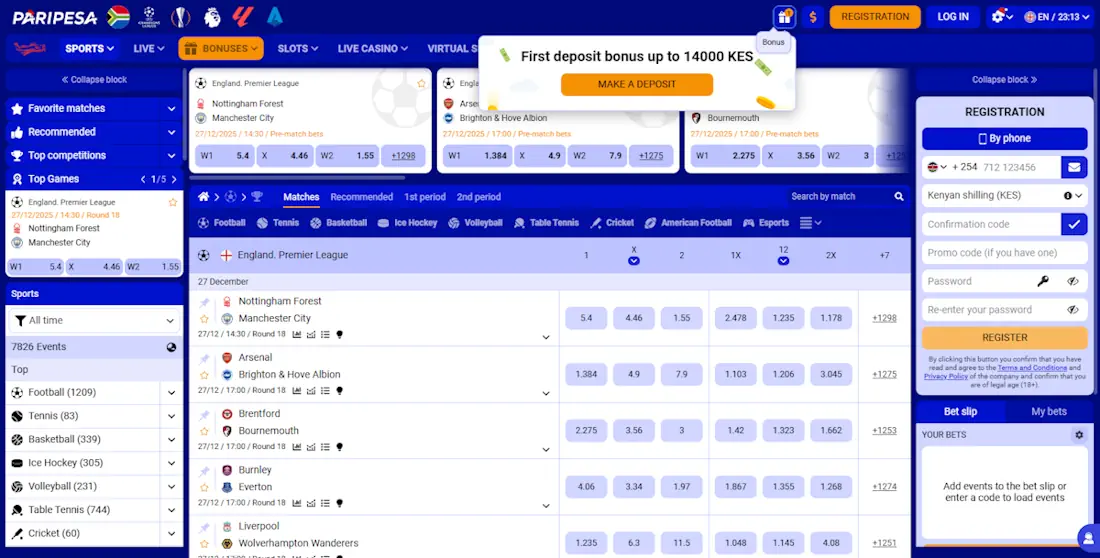Click the REGISTRATION header button
Viewport: 1100px width, 558px height.
coord(875,17)
